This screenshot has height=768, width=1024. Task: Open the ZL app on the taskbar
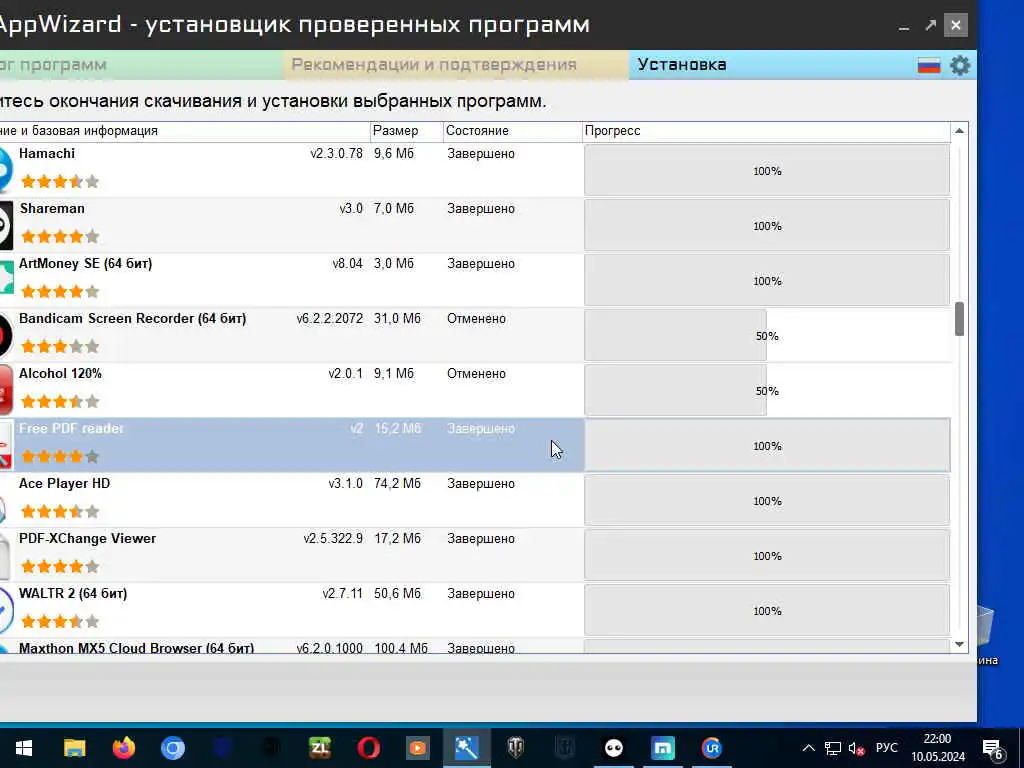[319, 748]
